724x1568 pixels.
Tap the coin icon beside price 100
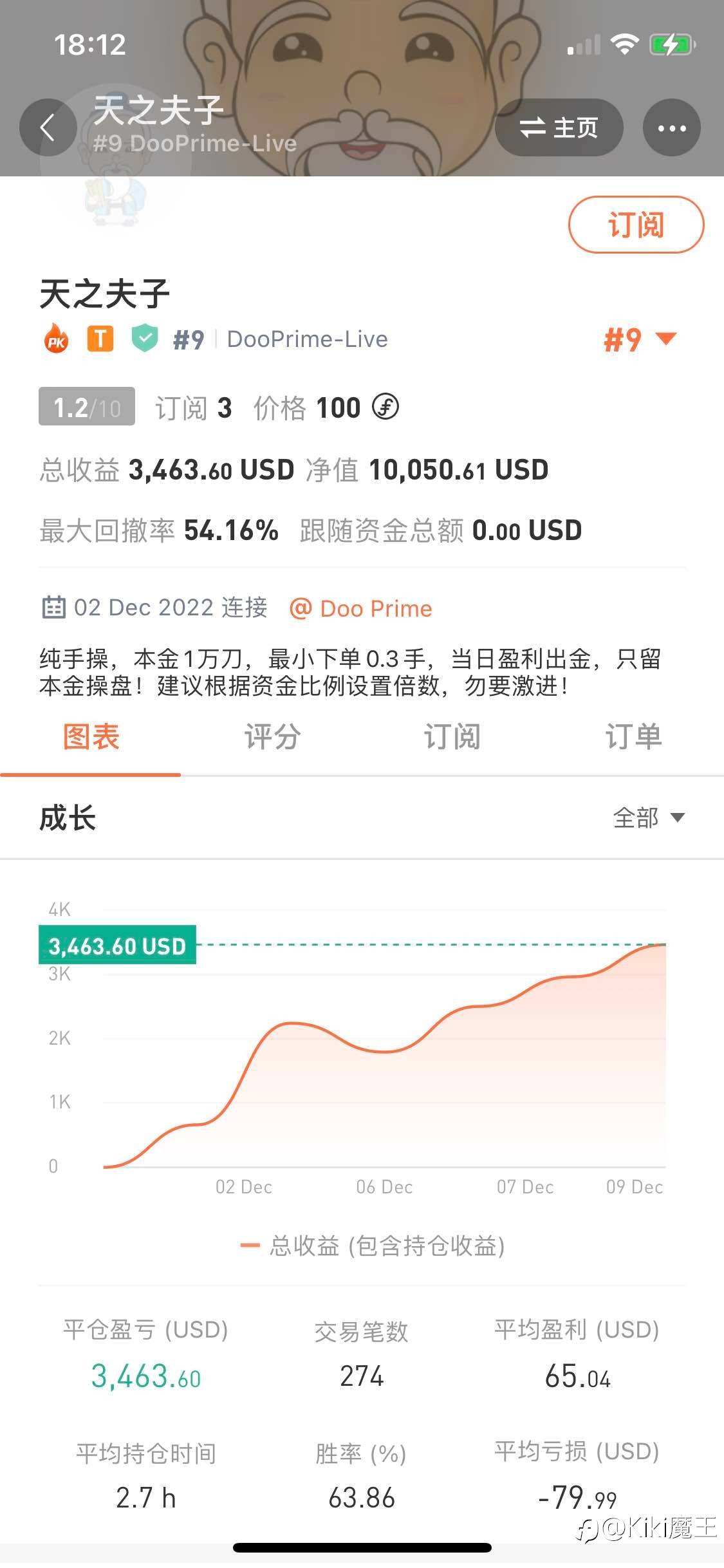(385, 407)
